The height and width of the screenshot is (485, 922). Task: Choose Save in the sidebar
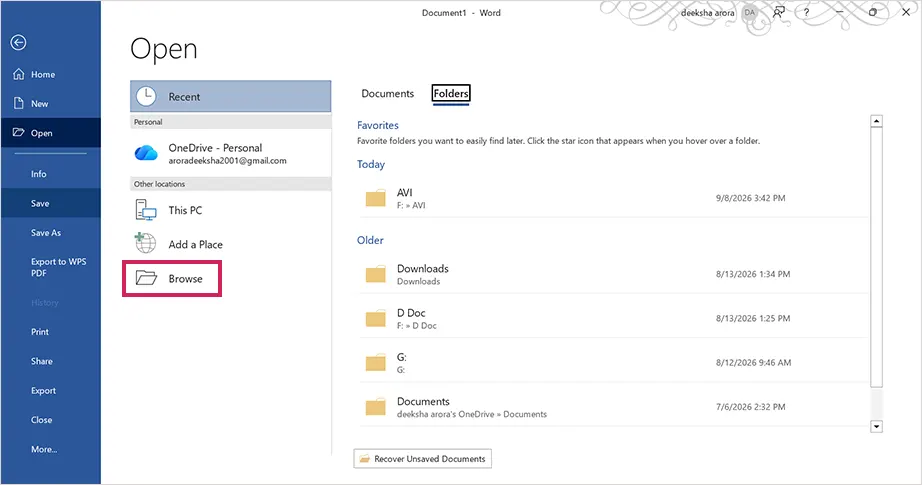click(50, 203)
